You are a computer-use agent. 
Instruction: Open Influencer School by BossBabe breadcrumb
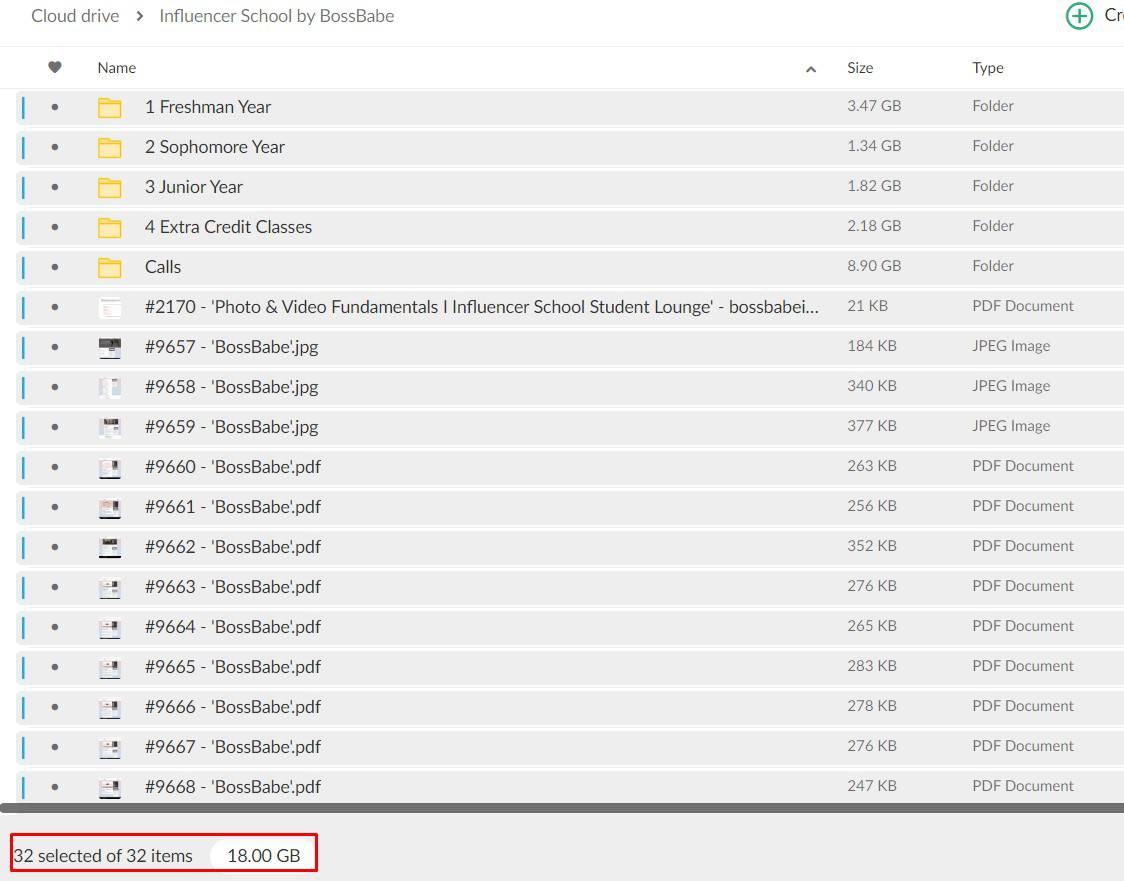[276, 16]
